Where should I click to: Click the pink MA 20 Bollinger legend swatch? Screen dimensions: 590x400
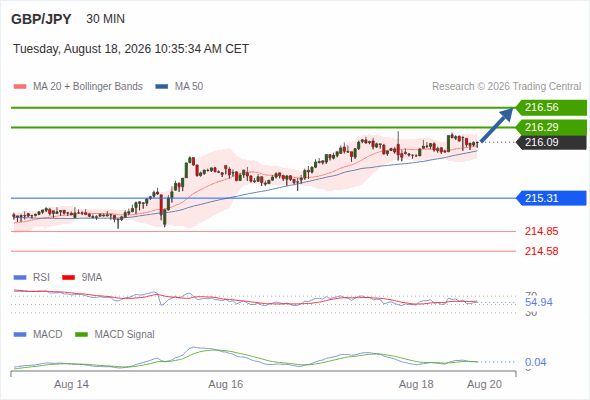click(20, 87)
